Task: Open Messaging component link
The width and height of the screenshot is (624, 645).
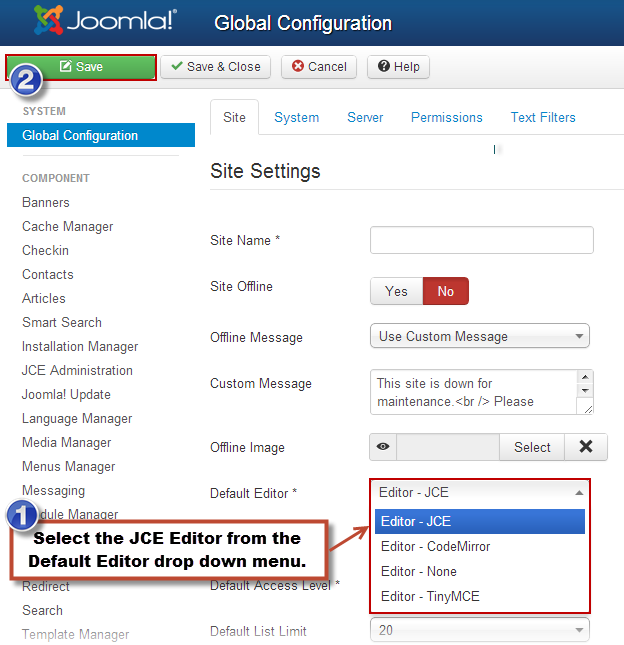Action: tap(53, 491)
